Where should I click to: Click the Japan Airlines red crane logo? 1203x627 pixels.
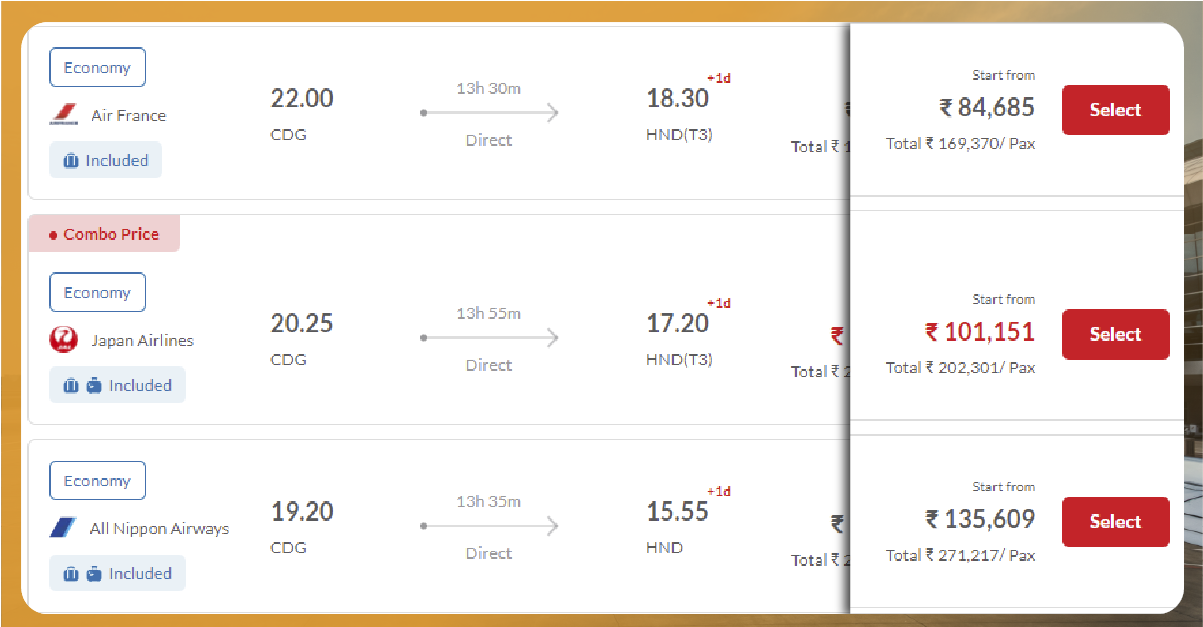pos(64,340)
